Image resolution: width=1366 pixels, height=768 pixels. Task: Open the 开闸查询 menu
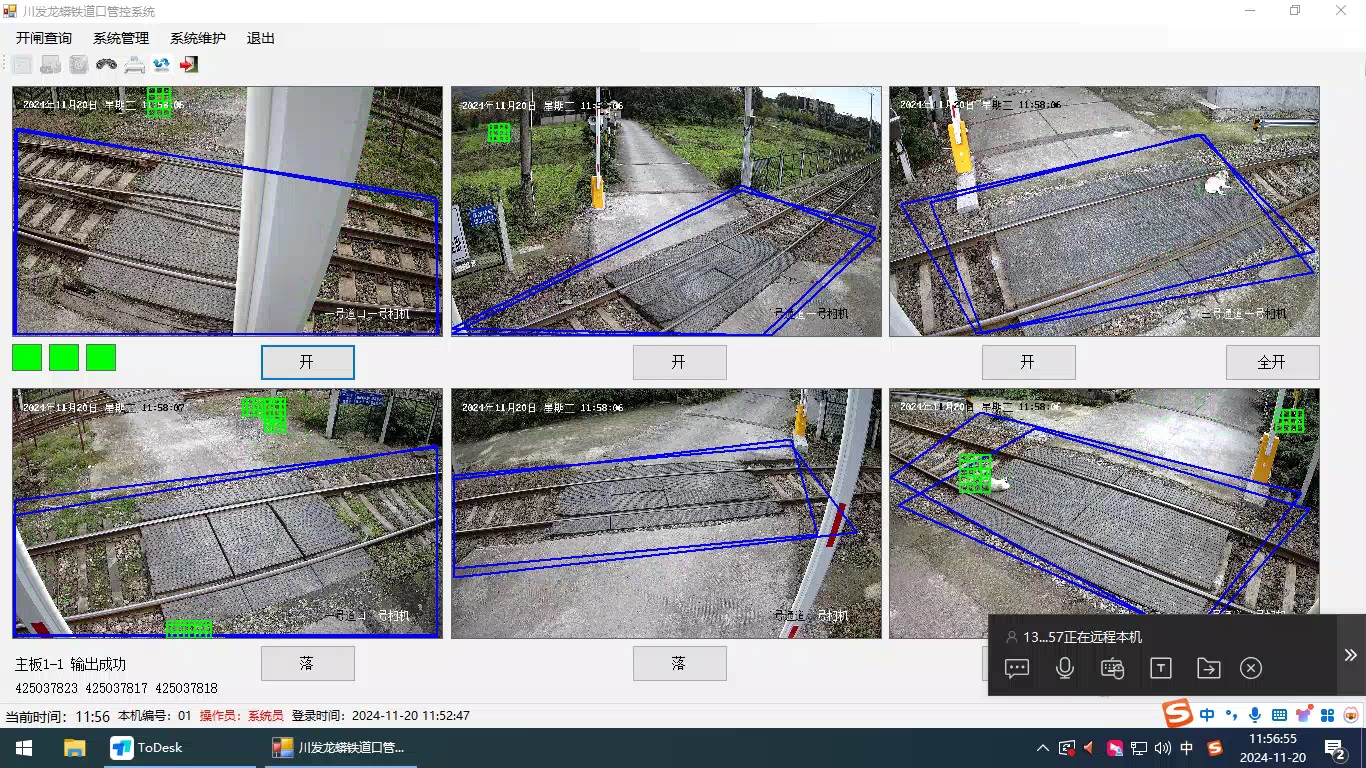coord(44,38)
